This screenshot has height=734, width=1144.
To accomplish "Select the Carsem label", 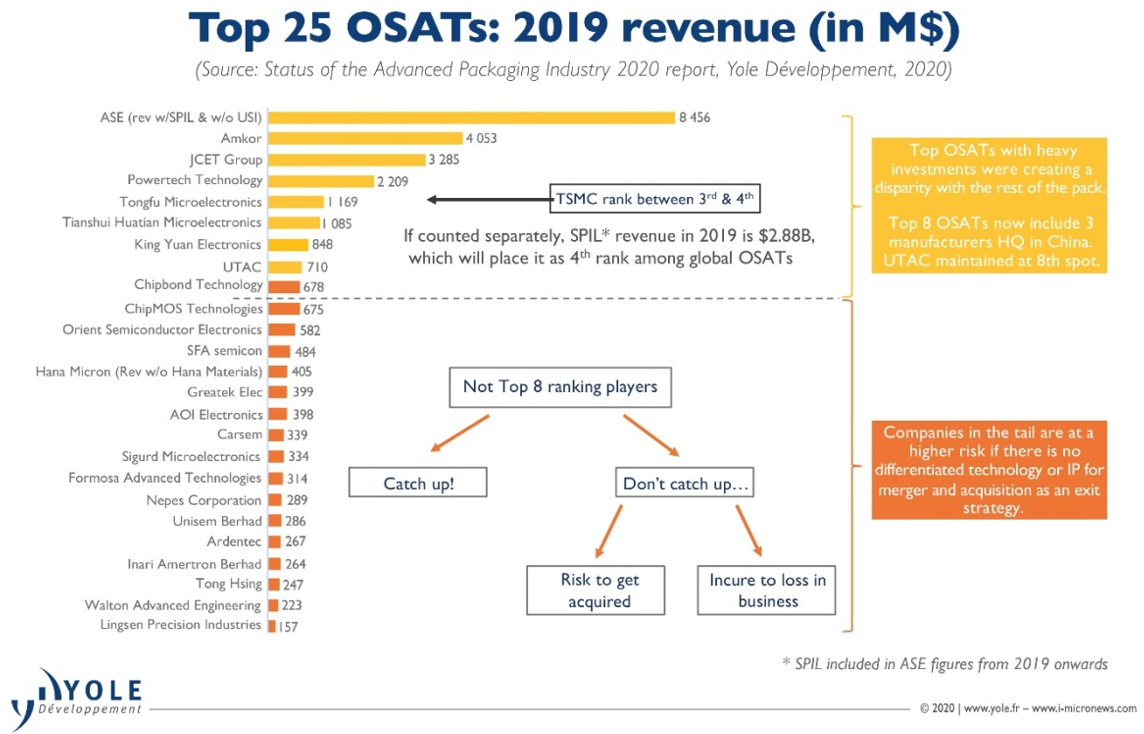I will tap(239, 435).
